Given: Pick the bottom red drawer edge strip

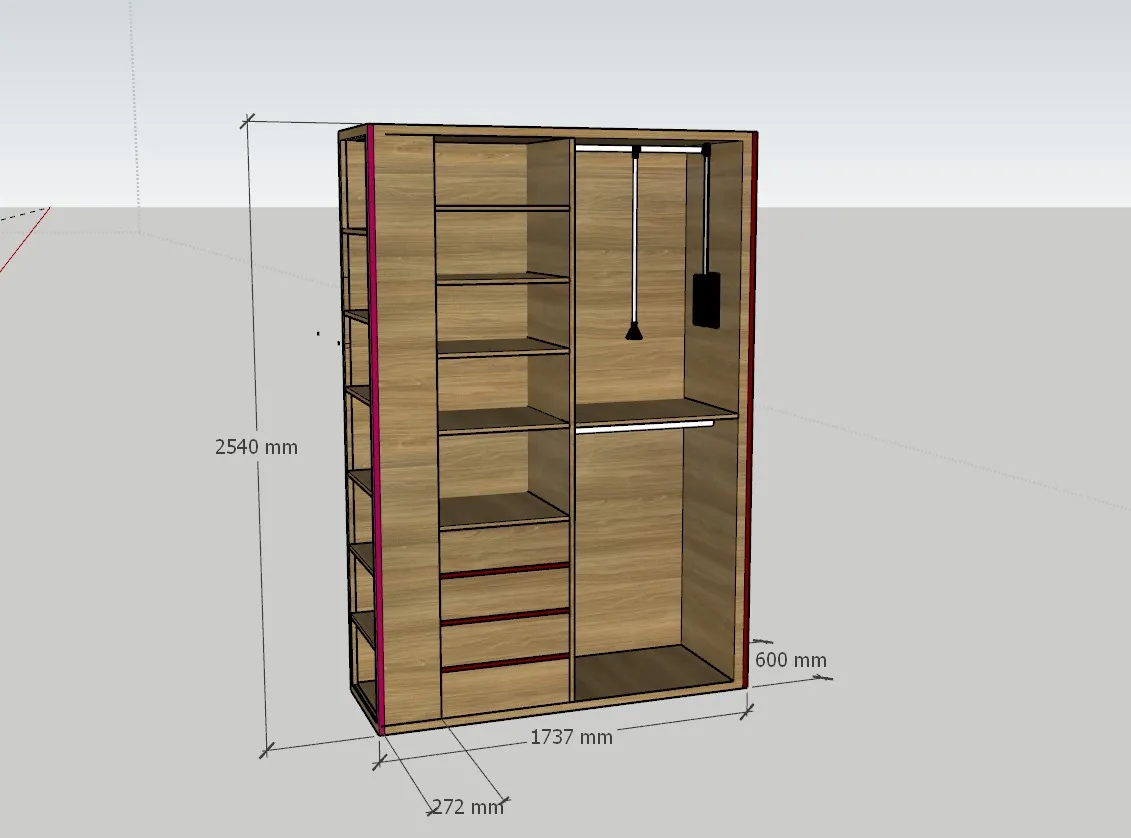Looking at the screenshot, I should (x=505, y=662).
